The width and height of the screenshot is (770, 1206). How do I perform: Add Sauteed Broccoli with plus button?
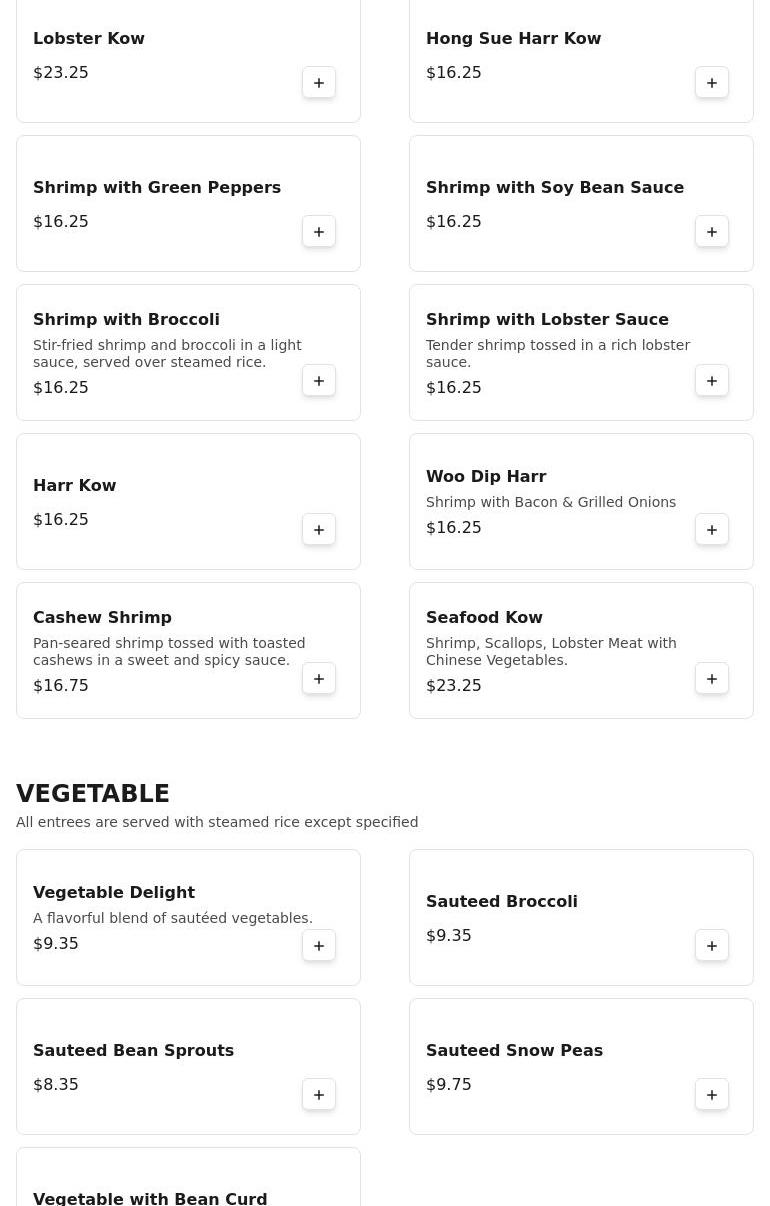[712, 946]
